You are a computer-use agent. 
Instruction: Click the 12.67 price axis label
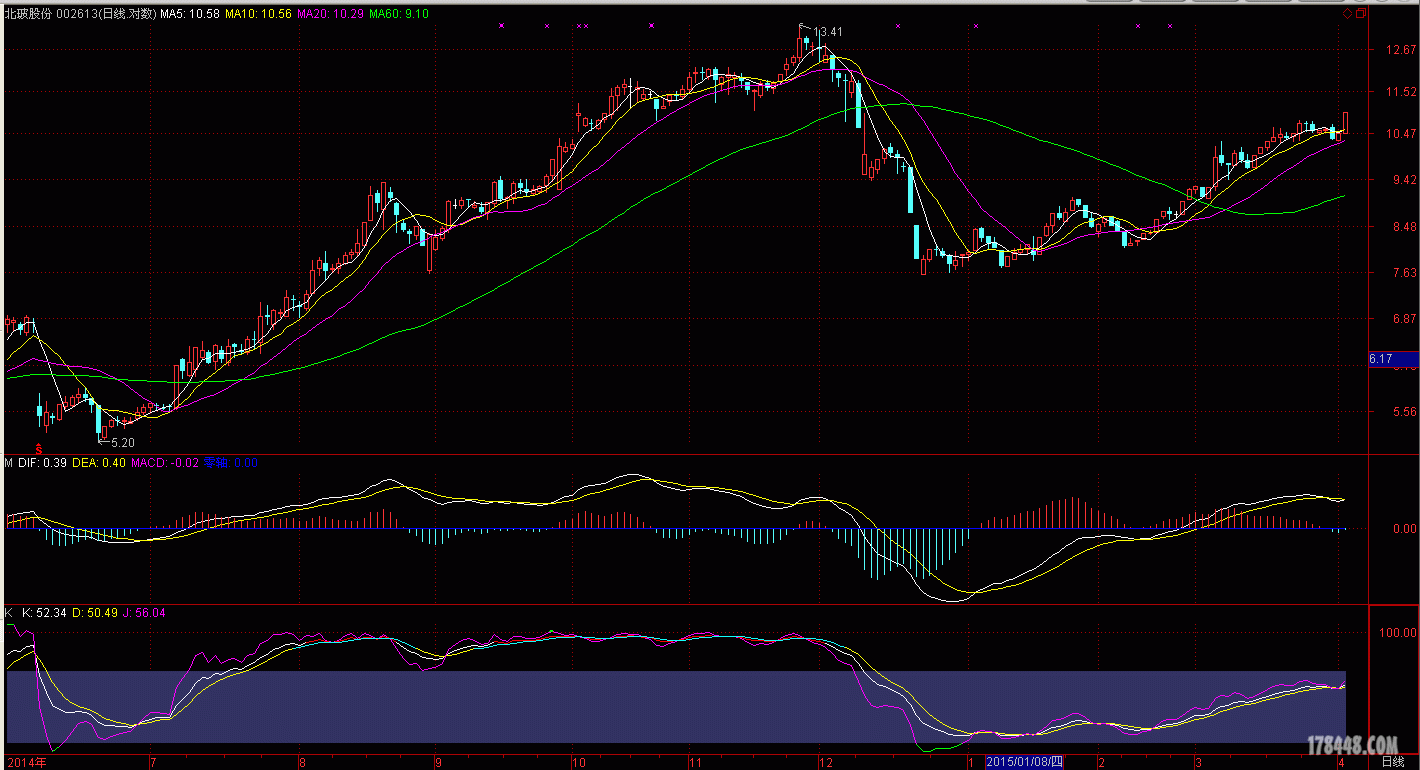(1400, 50)
